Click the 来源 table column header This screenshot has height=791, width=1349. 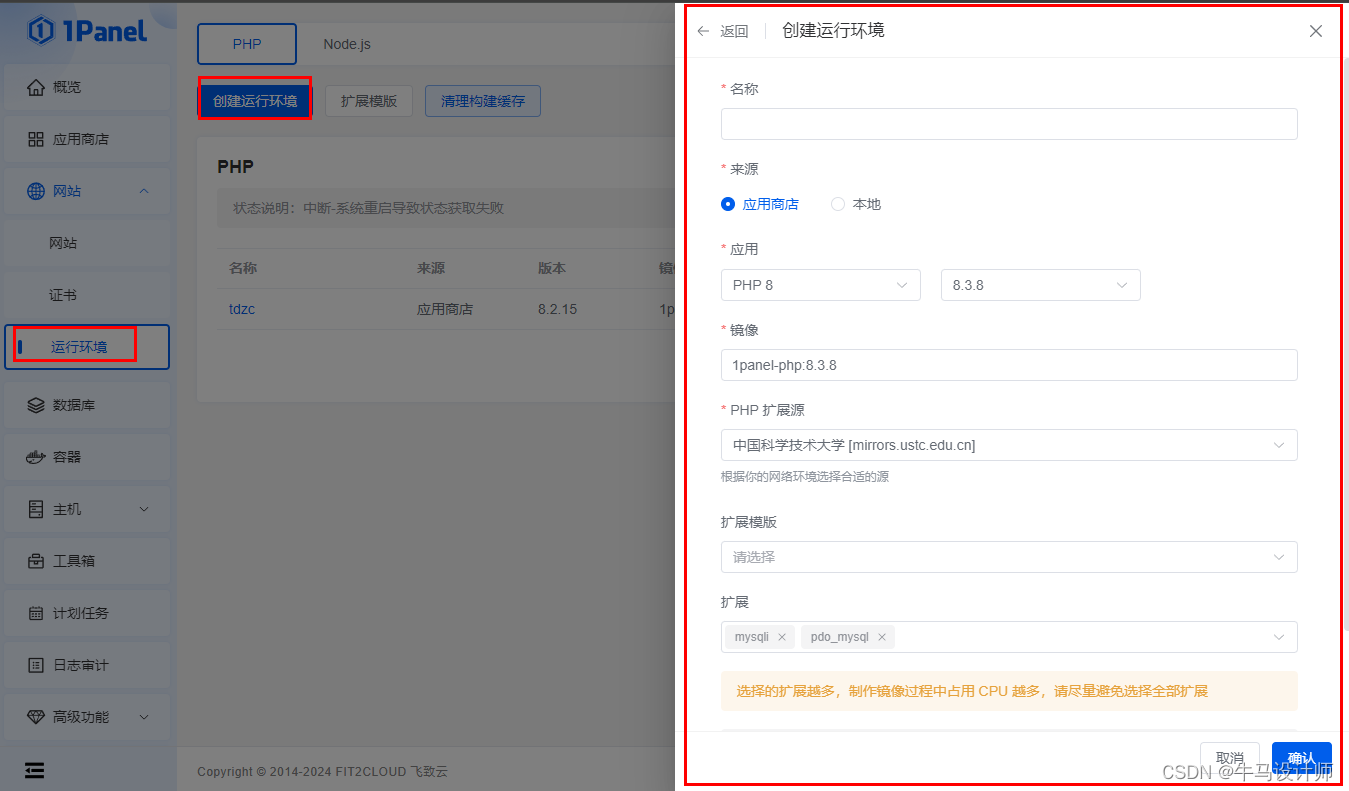click(x=431, y=268)
